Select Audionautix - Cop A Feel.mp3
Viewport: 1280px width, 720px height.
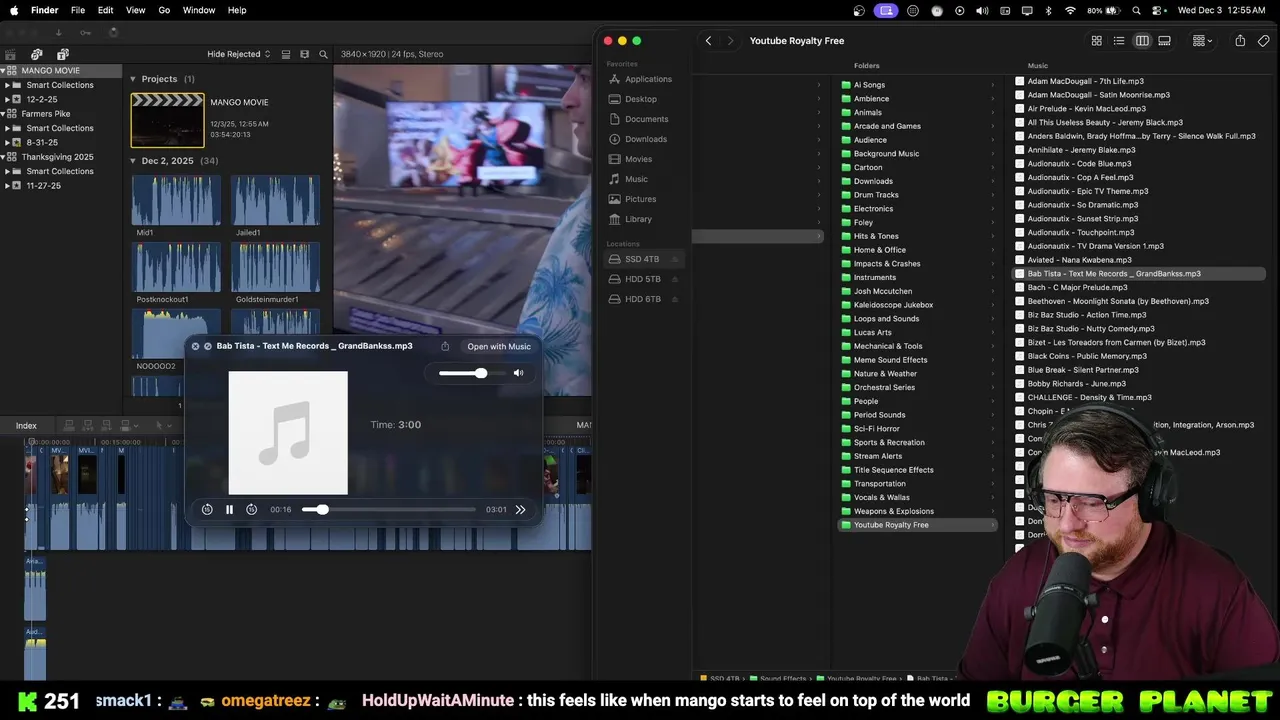1080,178
